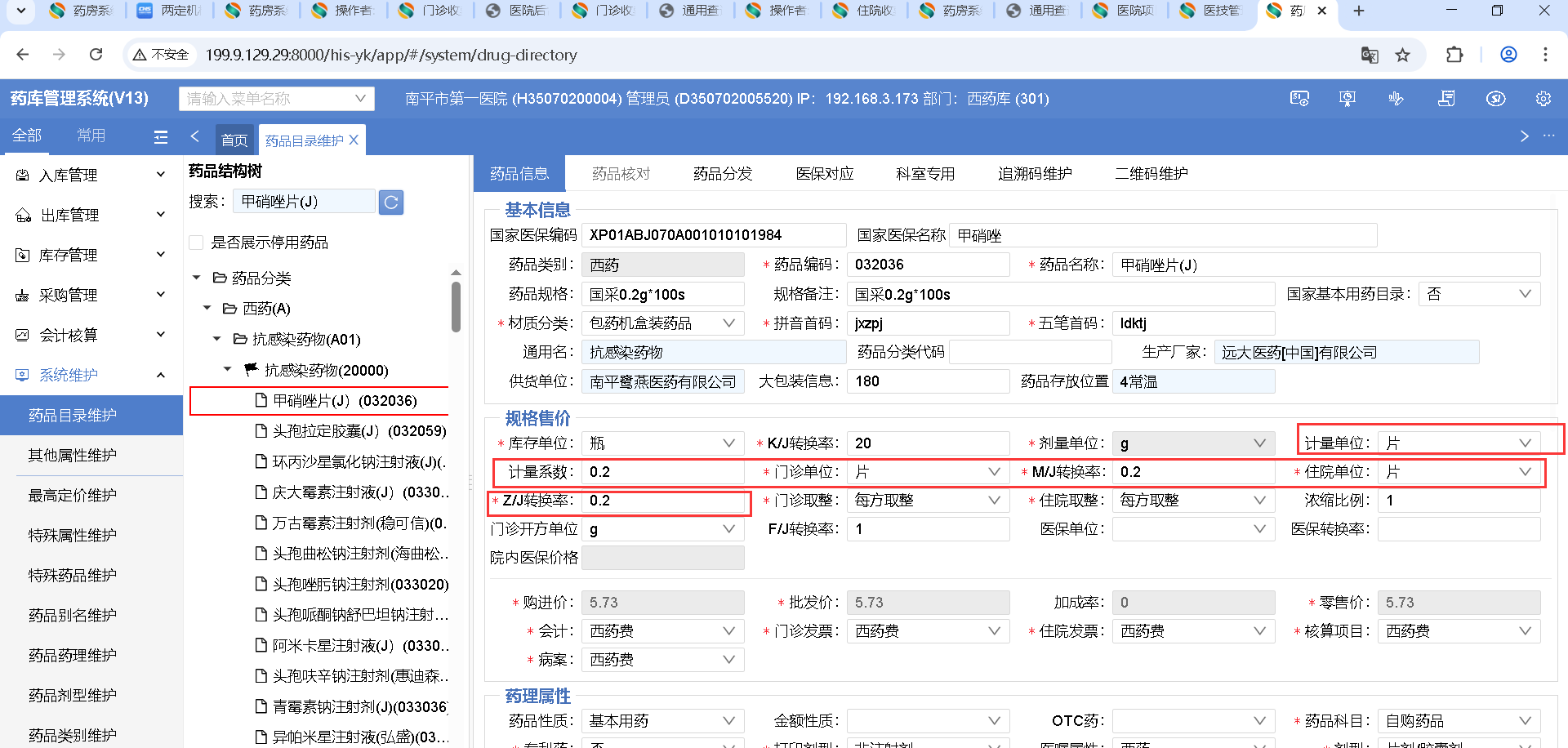Screen dimensions: 1568x748
Task: Click the SI card view icon in header
Action: click(1299, 99)
